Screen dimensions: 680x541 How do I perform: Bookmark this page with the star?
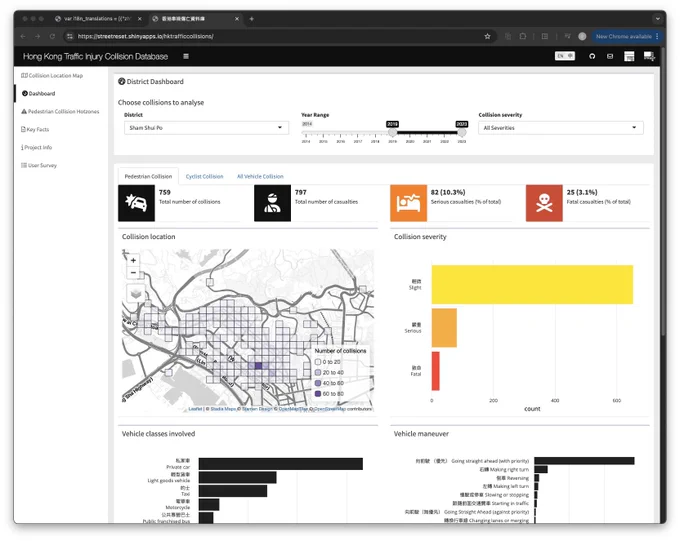(x=487, y=36)
